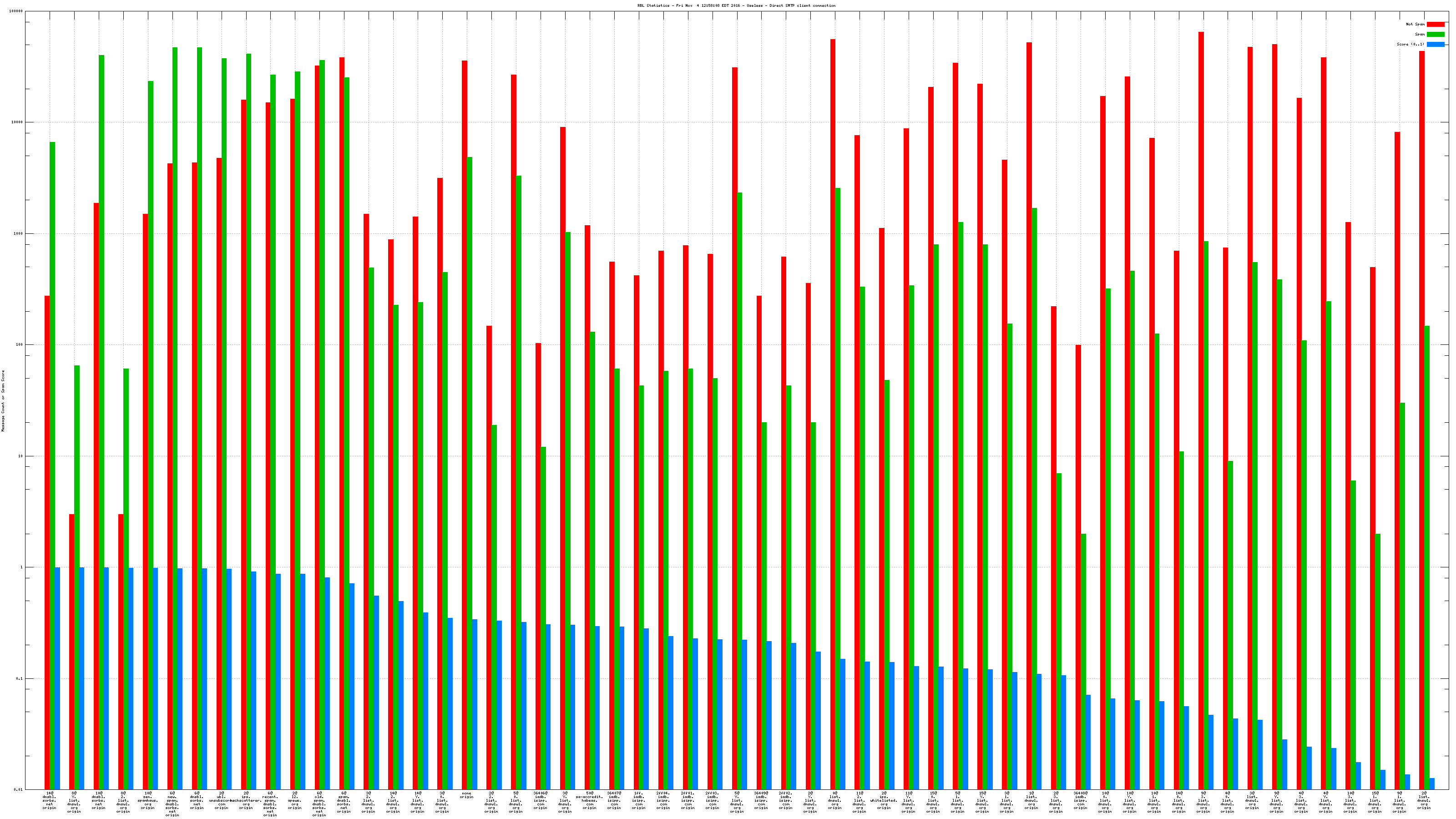Click the Message Count or Spam Score axis label
The height and width of the screenshot is (819, 1456).
3,401
